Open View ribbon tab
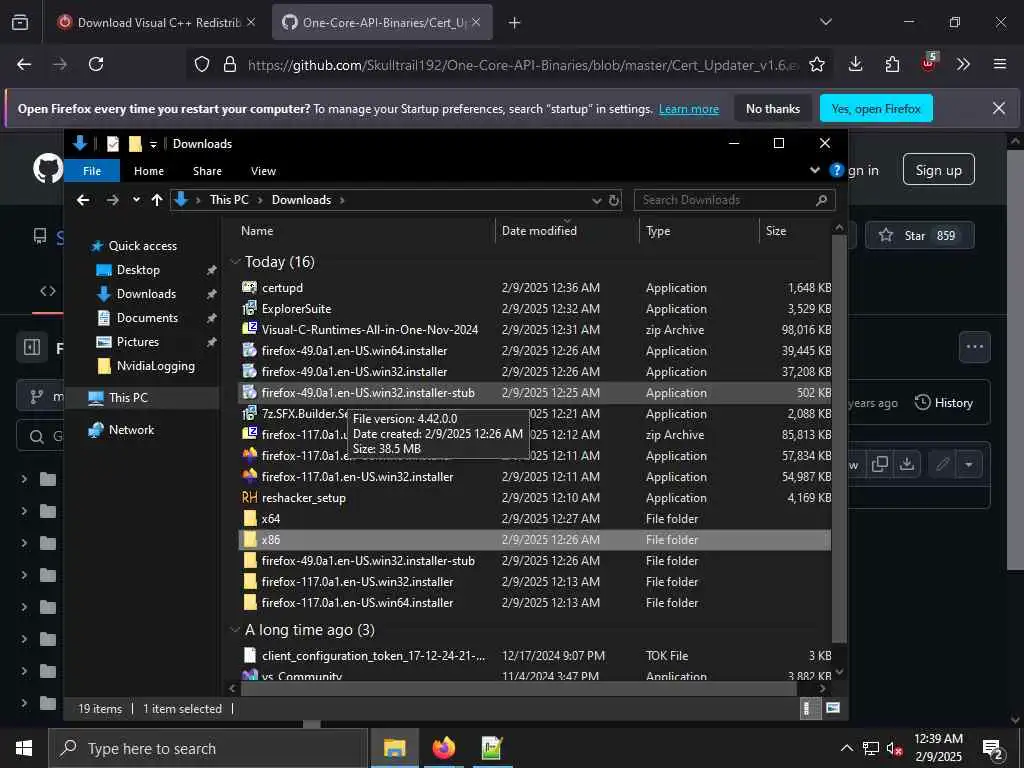This screenshot has height=768, width=1024. (263, 170)
